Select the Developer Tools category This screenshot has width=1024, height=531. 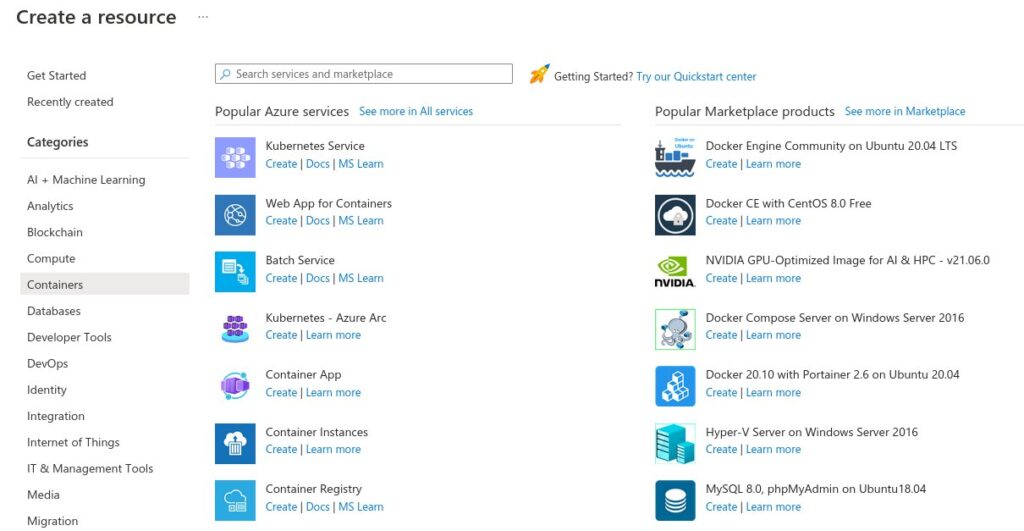tap(69, 338)
